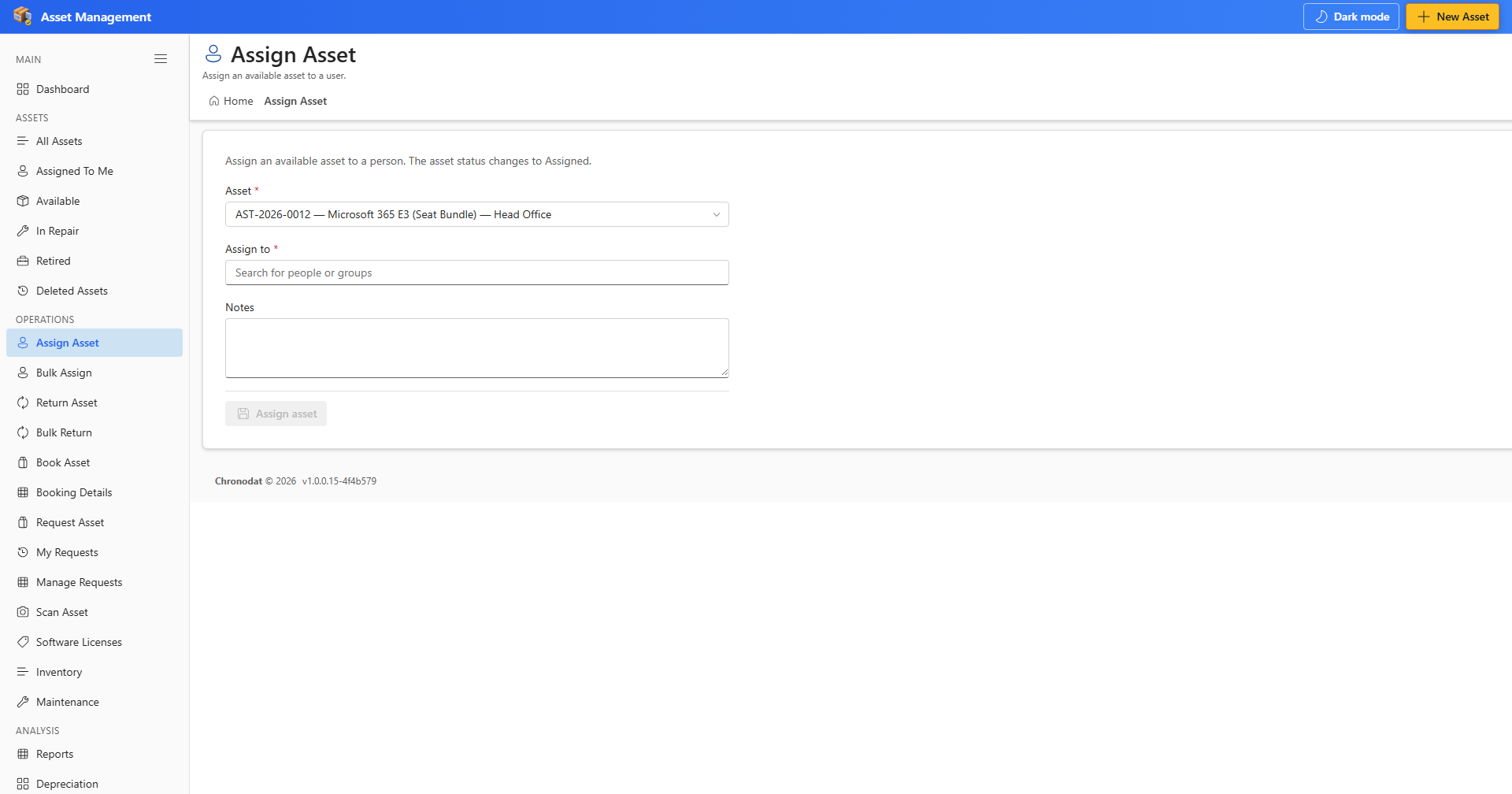Click Available menu label
Image resolution: width=1512 pixels, height=794 pixels.
(x=58, y=201)
